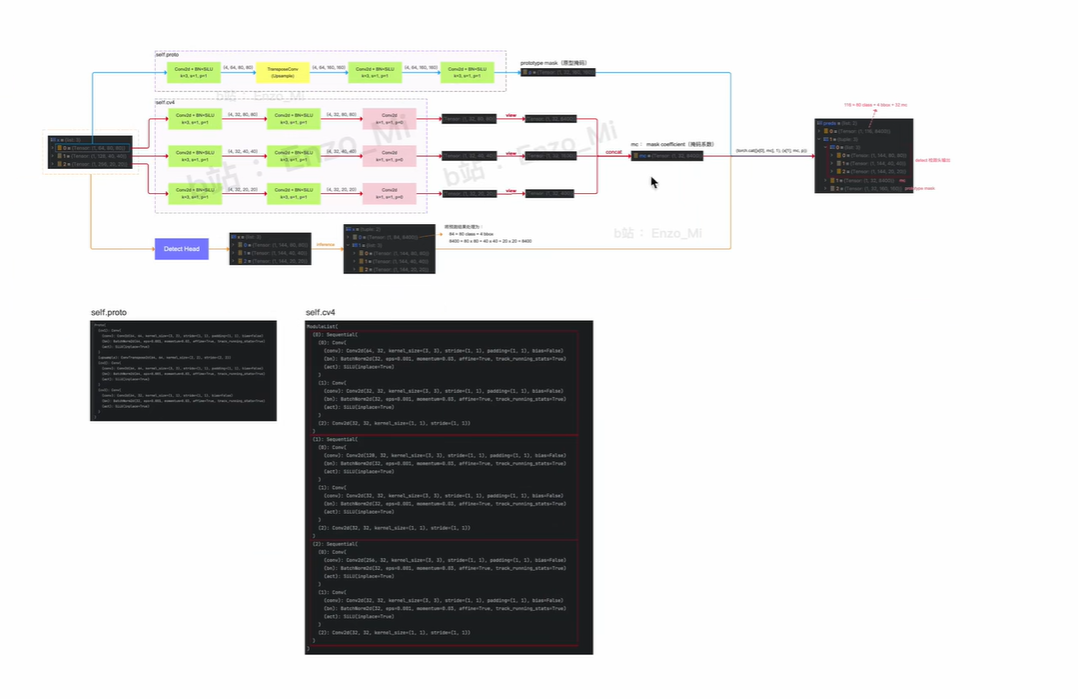Click the (0): Sequential line in ModuleList code
The height and width of the screenshot is (699, 1078).
pyautogui.click(x=335, y=335)
